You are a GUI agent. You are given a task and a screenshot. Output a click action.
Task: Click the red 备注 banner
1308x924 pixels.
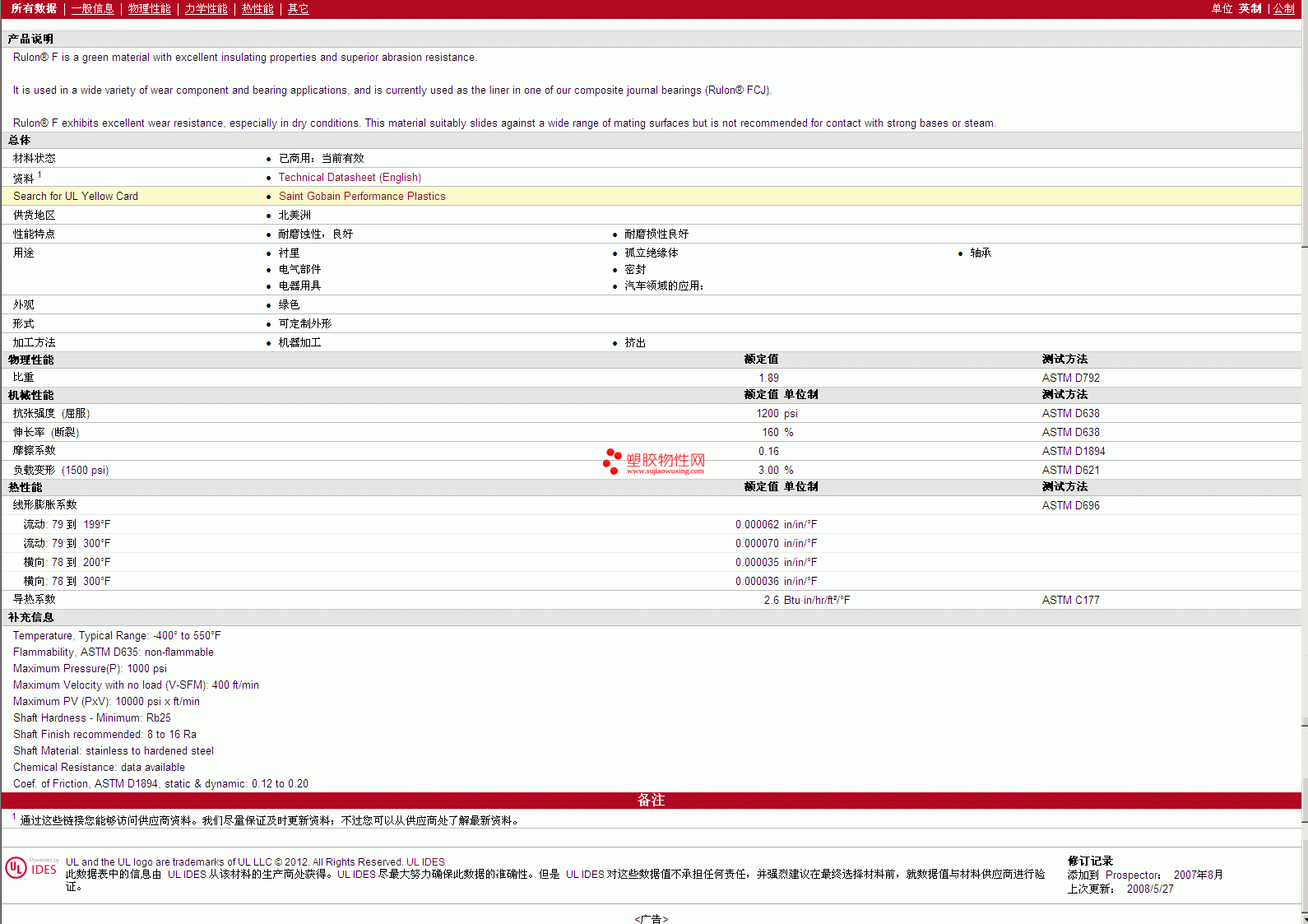651,800
